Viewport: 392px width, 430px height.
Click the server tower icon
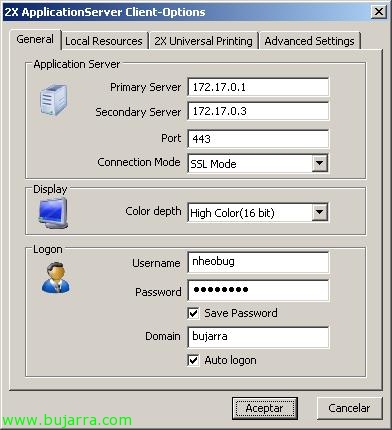(x=54, y=100)
